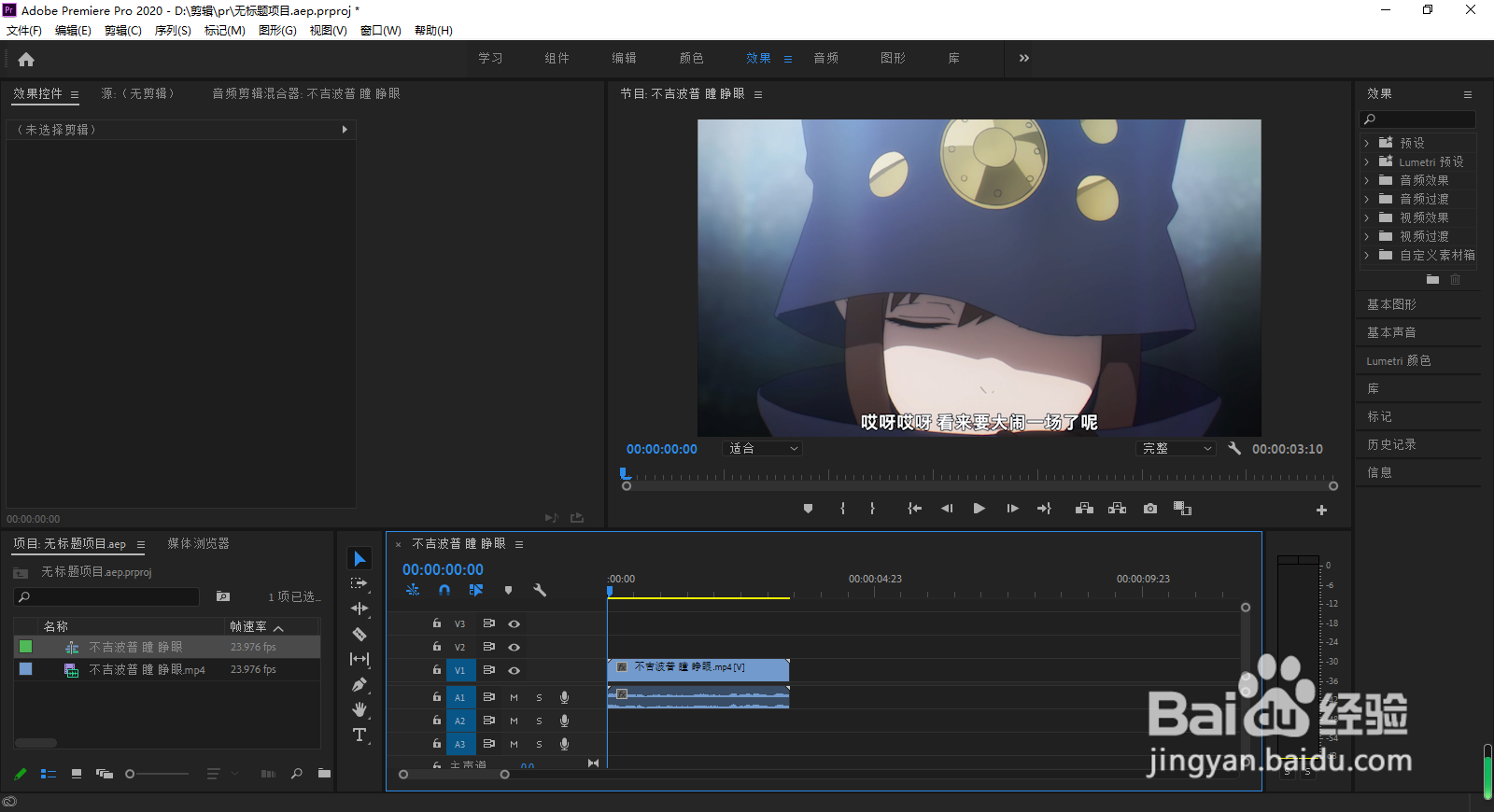The height and width of the screenshot is (812, 1494).
Task: Select the Selection tool arrow
Action: tap(359, 558)
